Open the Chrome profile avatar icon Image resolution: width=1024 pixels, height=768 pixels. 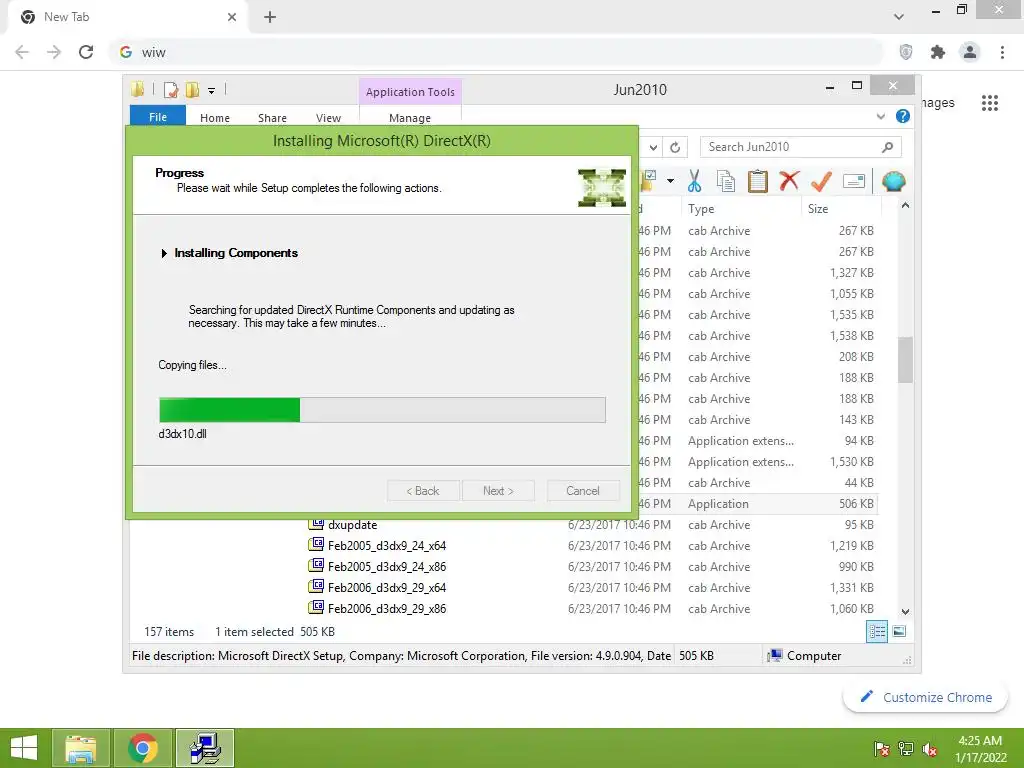970,52
